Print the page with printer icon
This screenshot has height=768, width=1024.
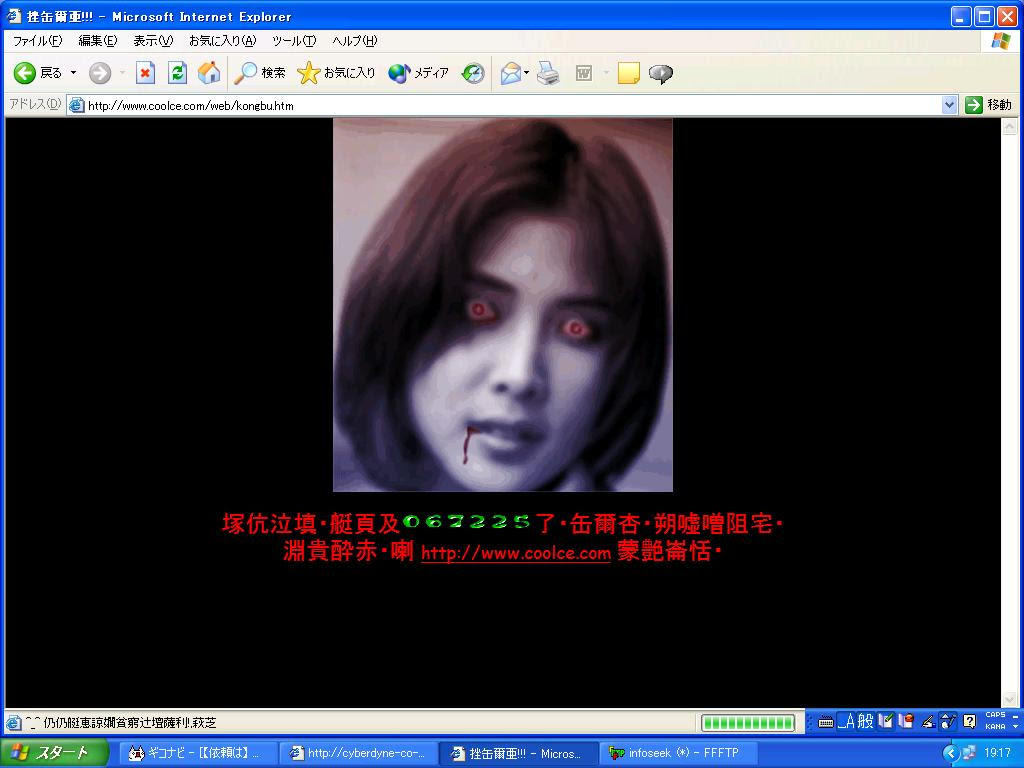548,73
